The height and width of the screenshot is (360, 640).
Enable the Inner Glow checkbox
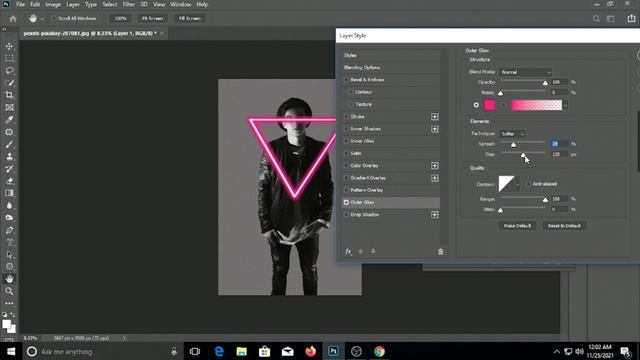[347, 141]
